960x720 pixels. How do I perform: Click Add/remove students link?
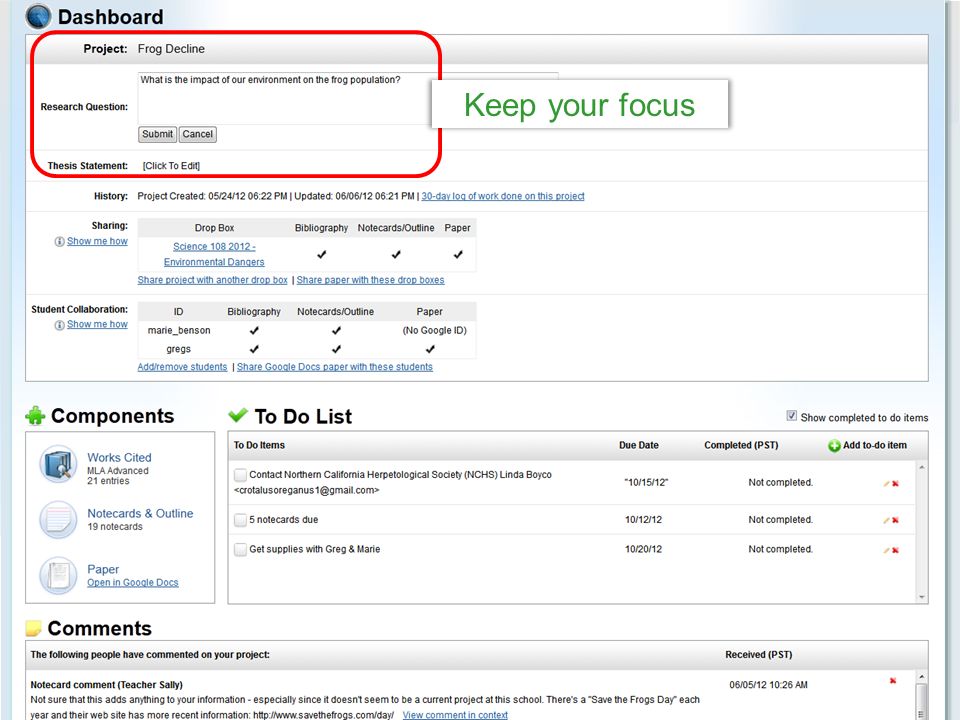coord(182,367)
